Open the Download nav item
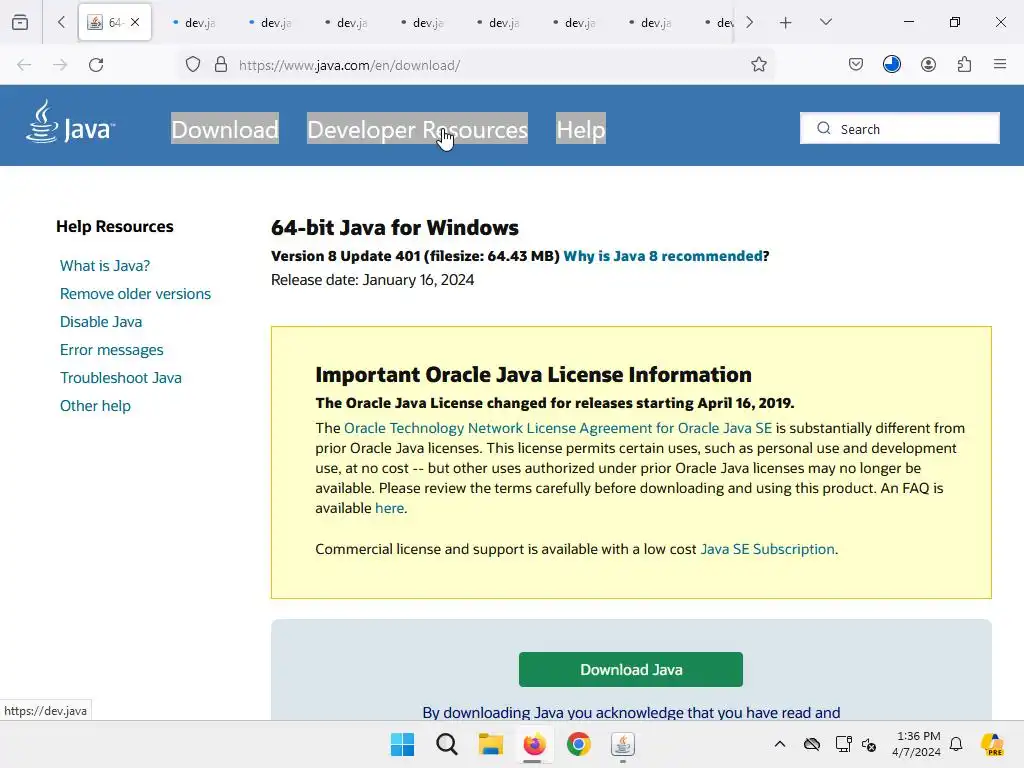The height and width of the screenshot is (768, 1024). pyautogui.click(x=225, y=129)
